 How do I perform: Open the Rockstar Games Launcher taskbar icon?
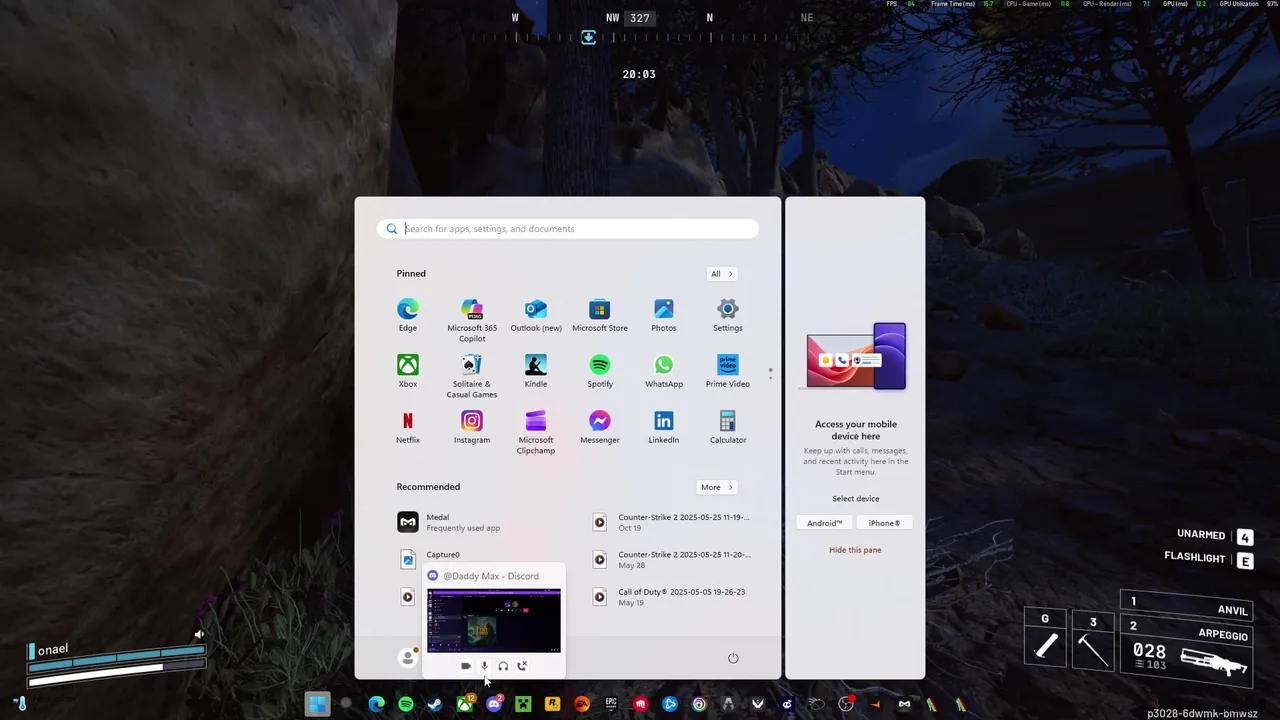click(x=552, y=704)
